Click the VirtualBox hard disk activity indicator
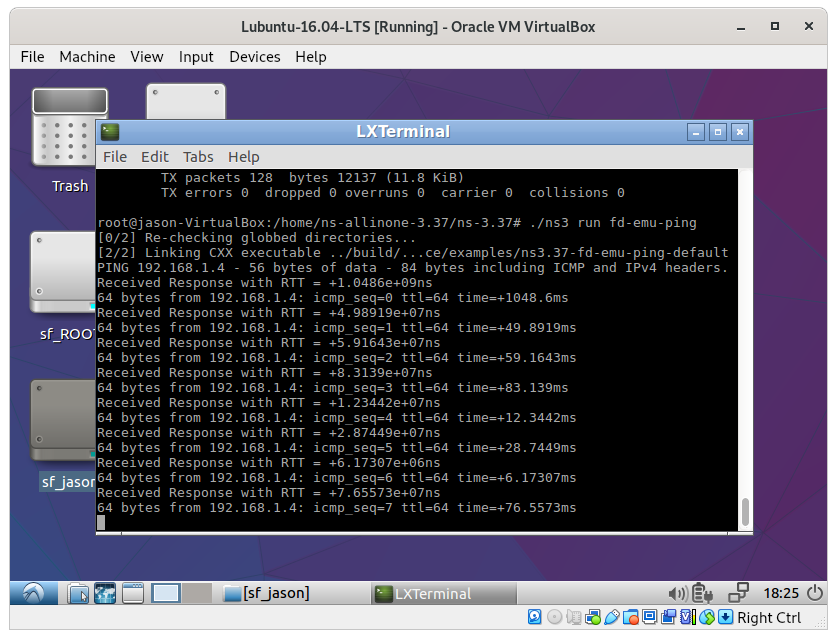The width and height of the screenshot is (837, 639). 534,617
